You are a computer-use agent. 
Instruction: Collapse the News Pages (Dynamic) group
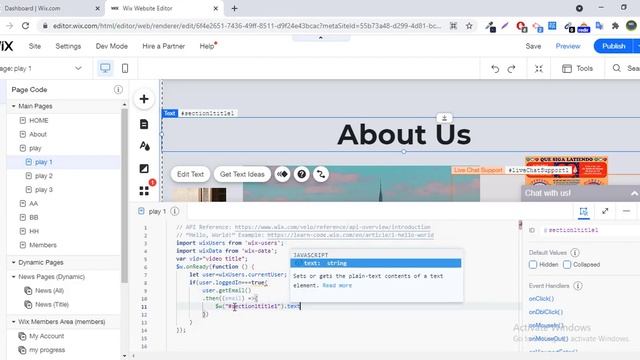tap(13, 277)
